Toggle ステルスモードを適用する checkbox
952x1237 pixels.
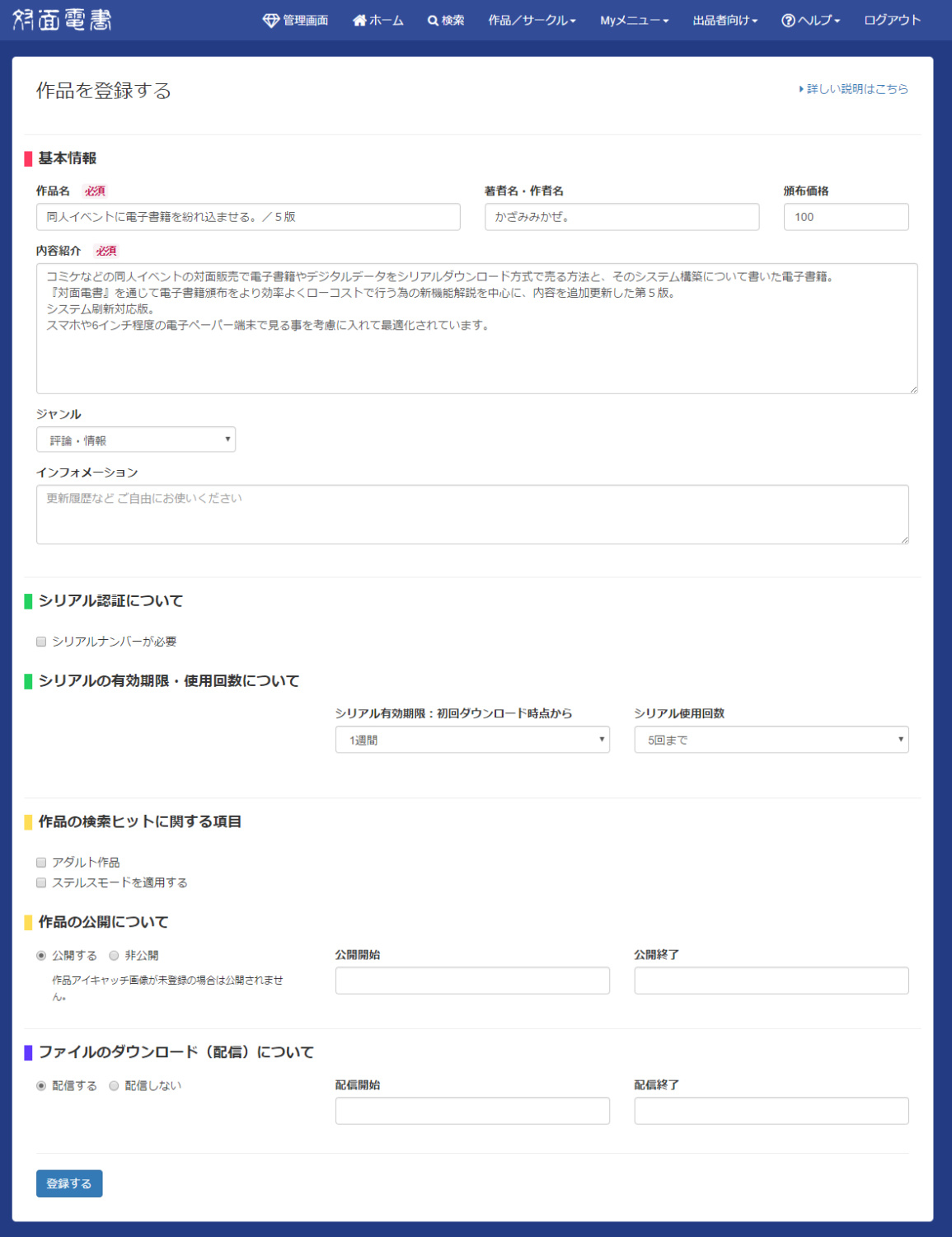coord(41,883)
